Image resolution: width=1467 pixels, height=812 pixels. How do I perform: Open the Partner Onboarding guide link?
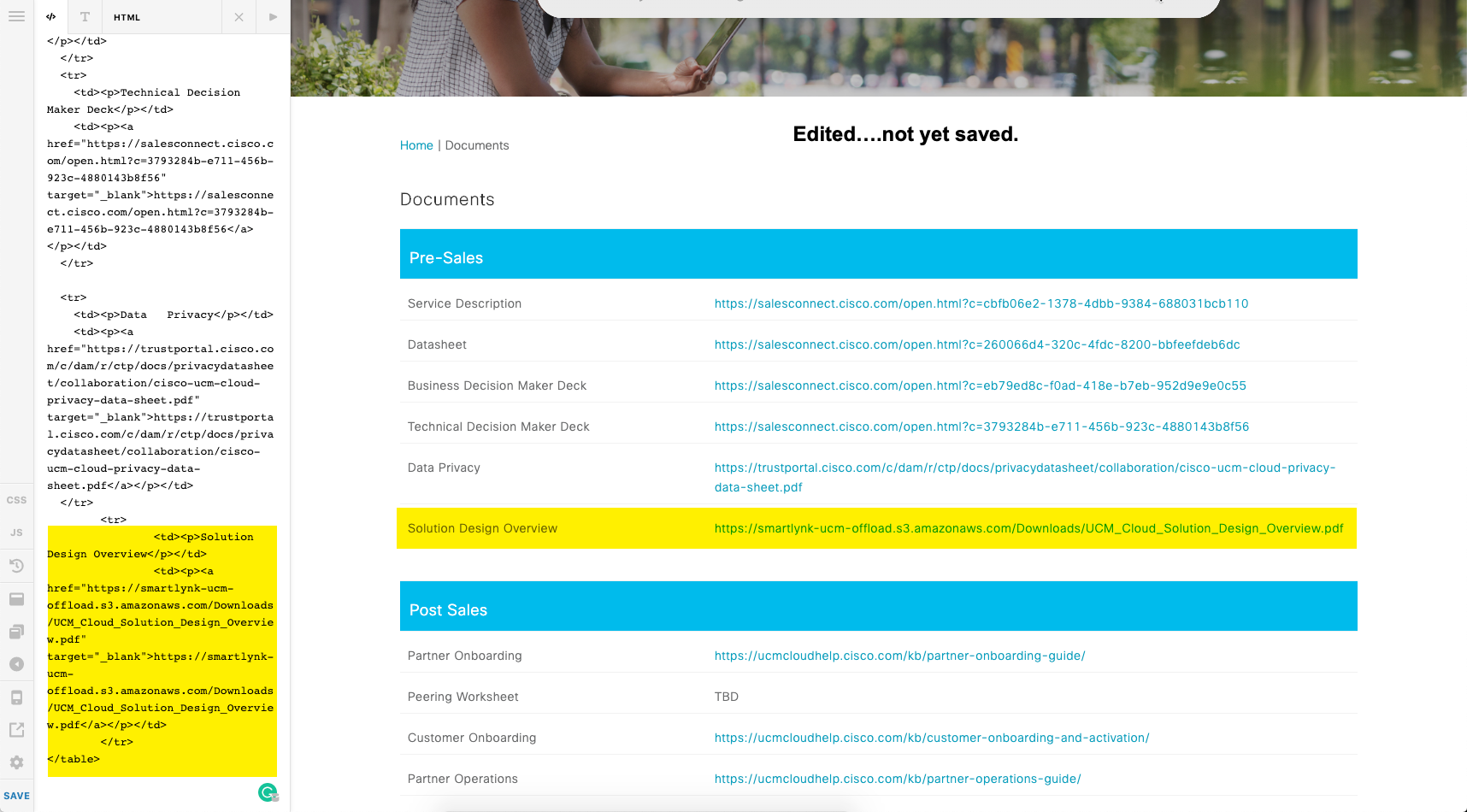tap(900, 656)
